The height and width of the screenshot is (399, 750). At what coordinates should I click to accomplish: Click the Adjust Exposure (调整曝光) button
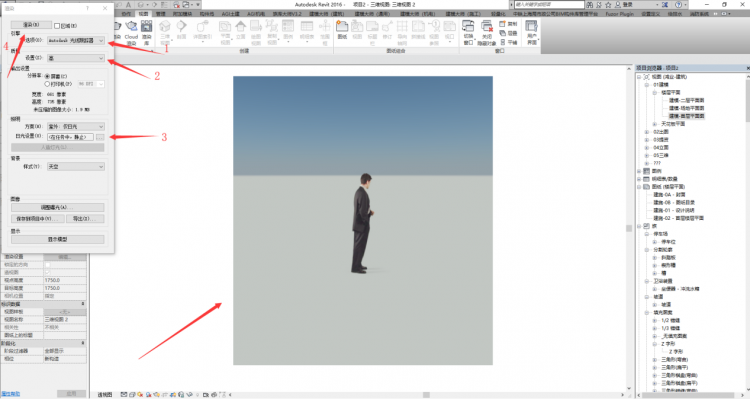[57, 207]
